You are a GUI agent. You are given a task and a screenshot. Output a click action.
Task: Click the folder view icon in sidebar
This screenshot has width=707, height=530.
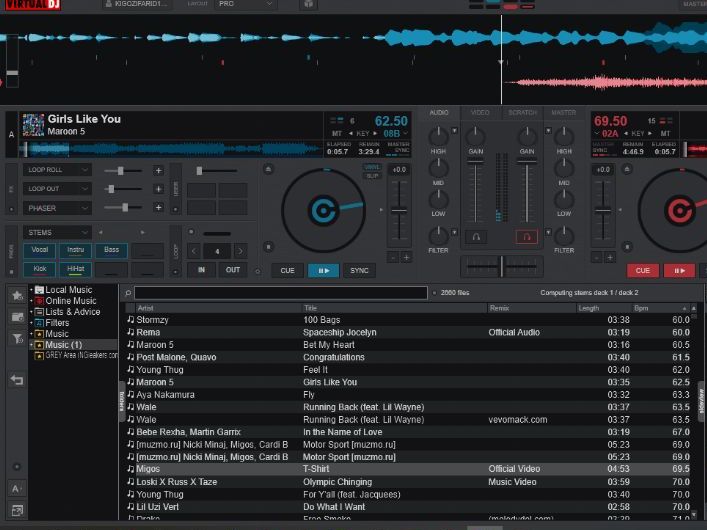17,317
